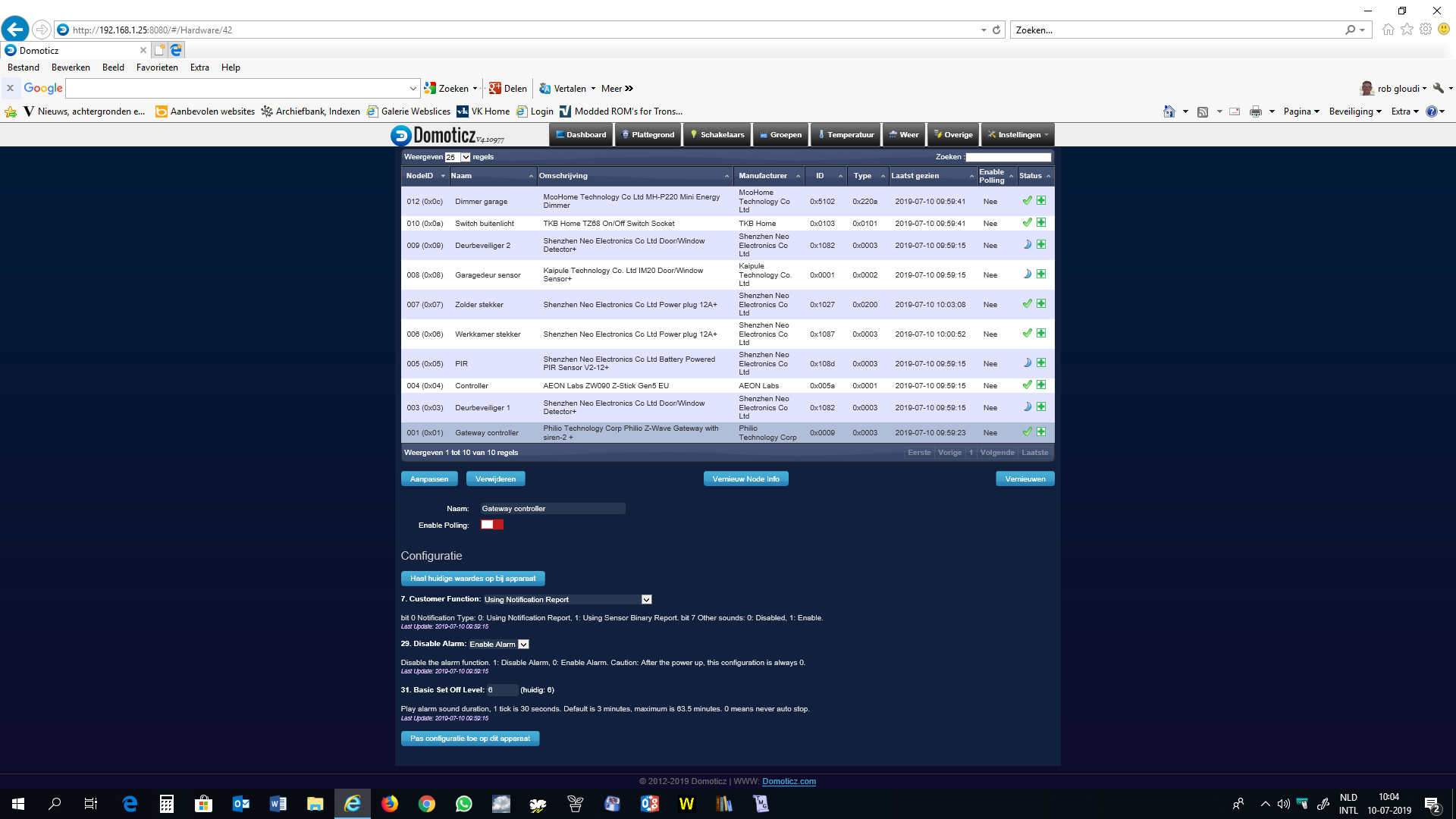Click the Vernieuw Node Info button
This screenshot has width=1456, height=819.
coord(745,479)
